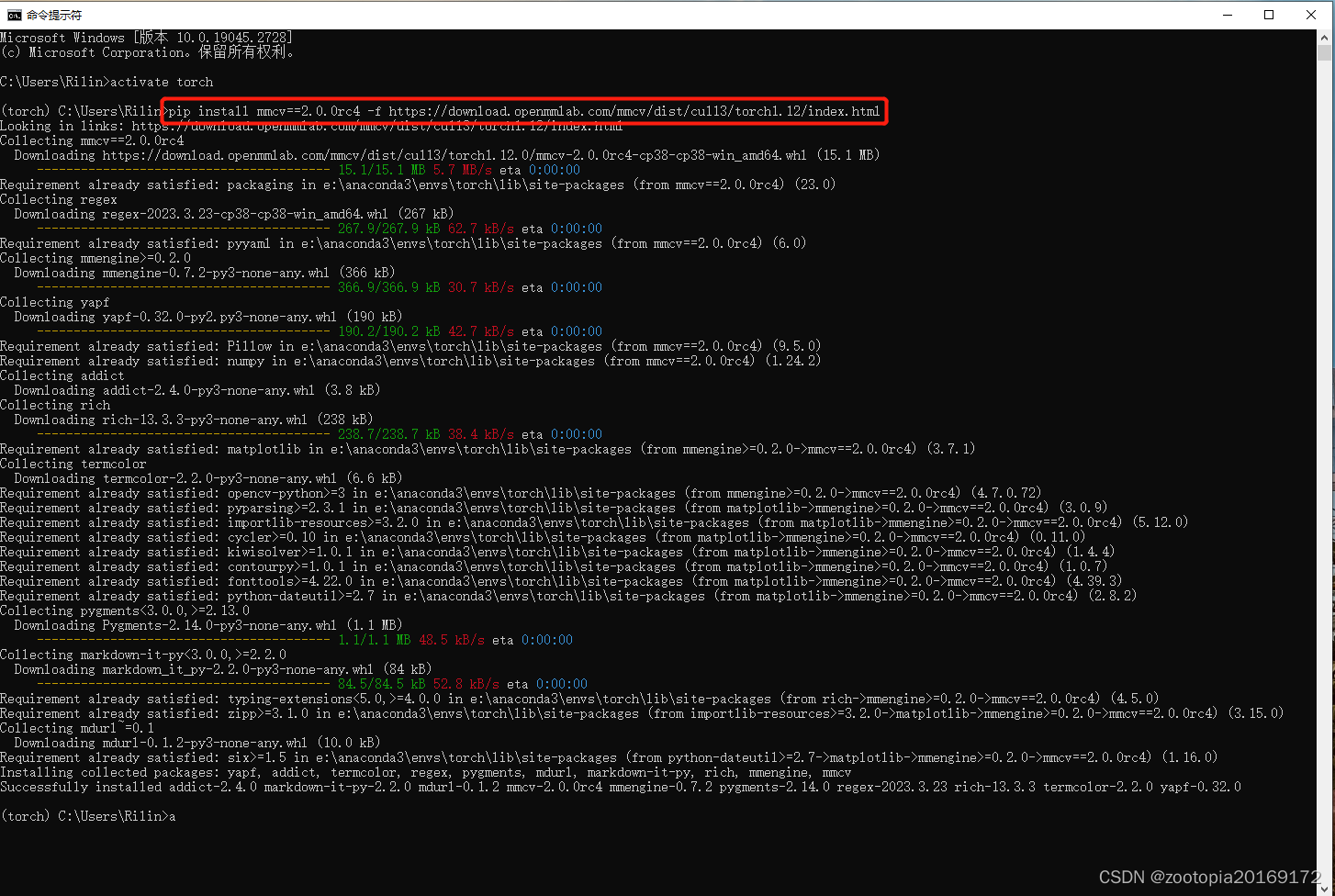Click 'Collecting termcolor' line

point(73,464)
